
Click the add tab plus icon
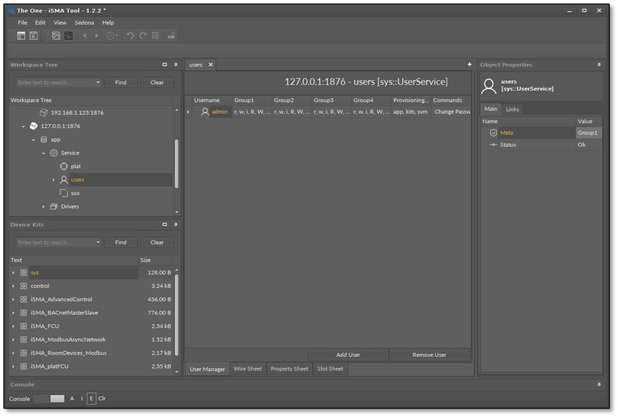[x=469, y=64]
